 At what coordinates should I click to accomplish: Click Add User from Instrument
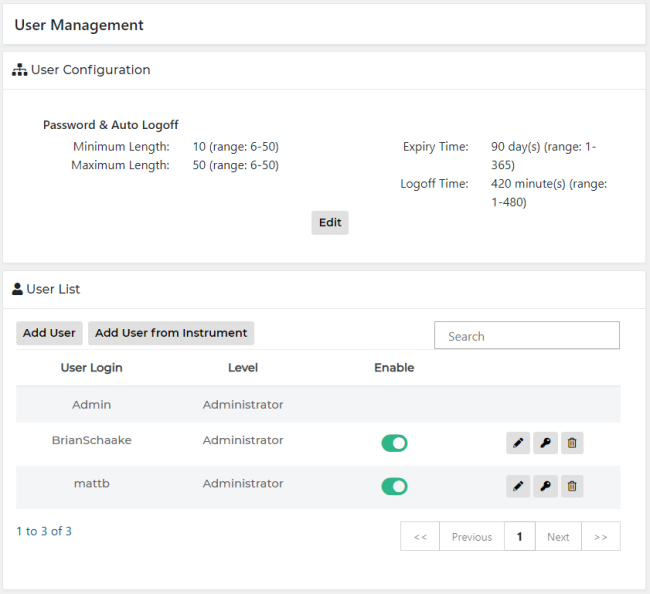(x=171, y=333)
